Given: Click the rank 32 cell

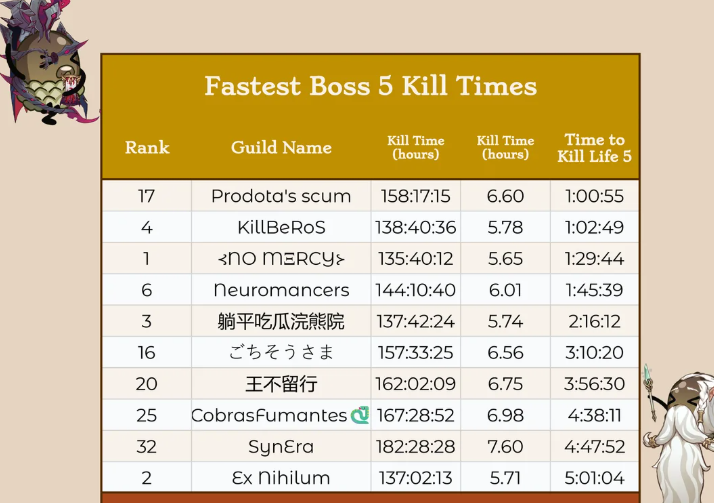Looking at the screenshot, I should (147, 446).
